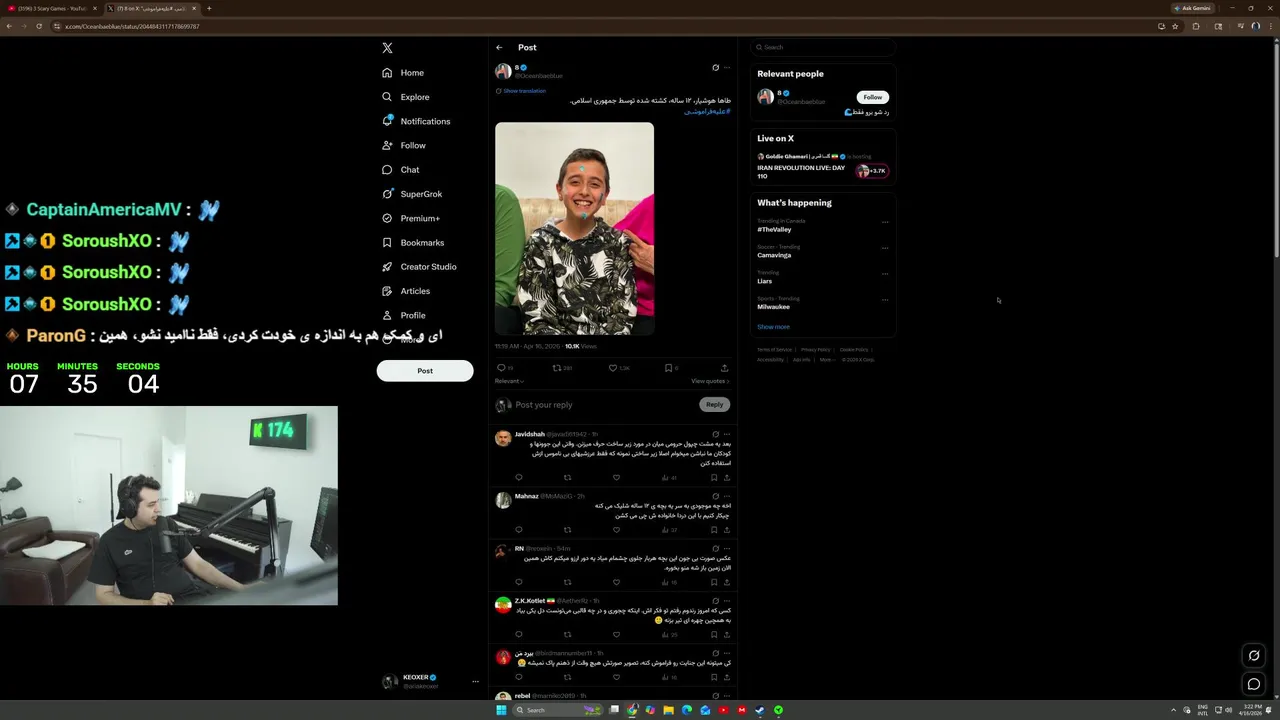The image size is (1280, 720).
Task: Go to Home in X sidebar
Action: 403,73
